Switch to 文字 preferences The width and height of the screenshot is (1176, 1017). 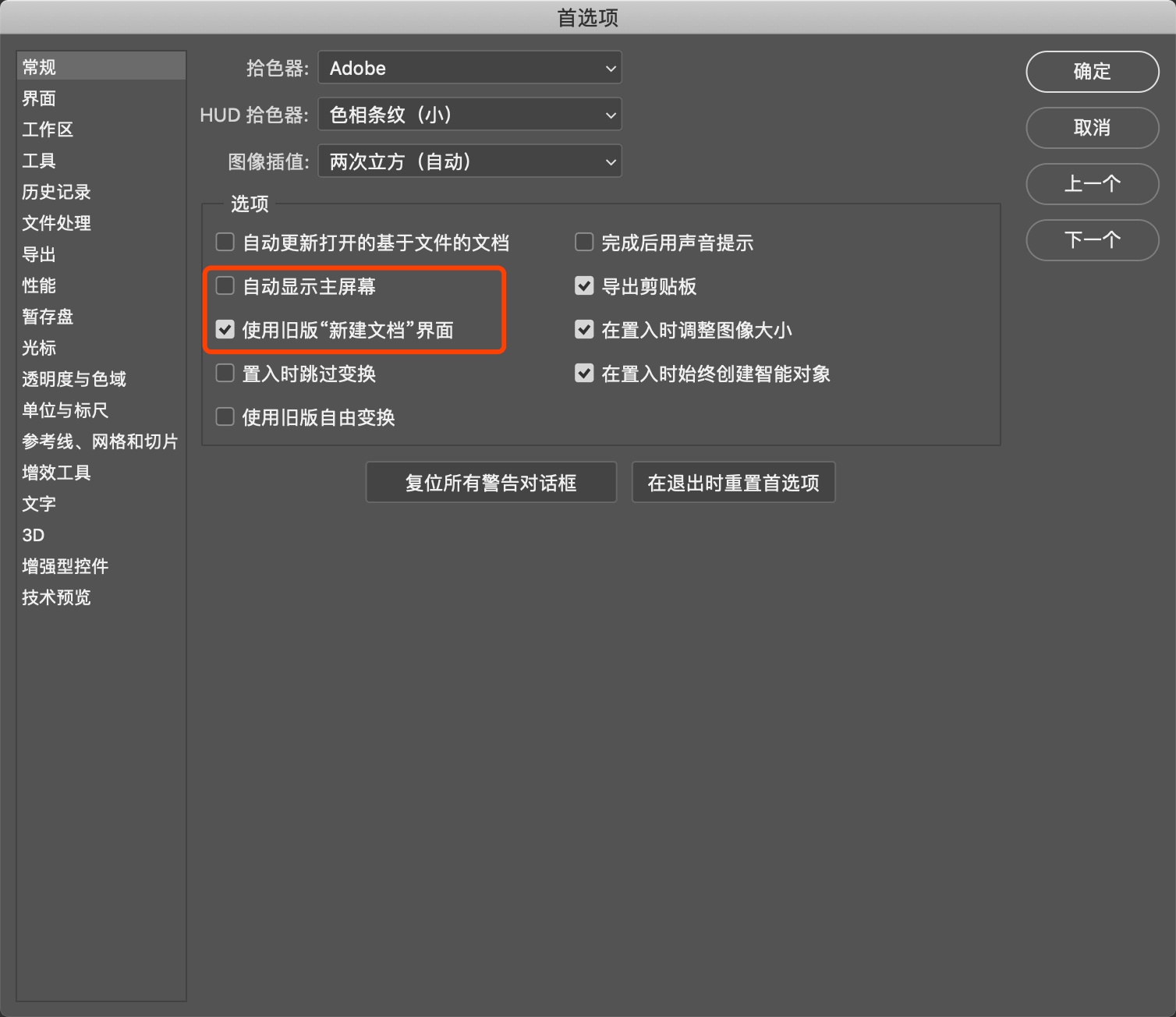click(x=101, y=504)
